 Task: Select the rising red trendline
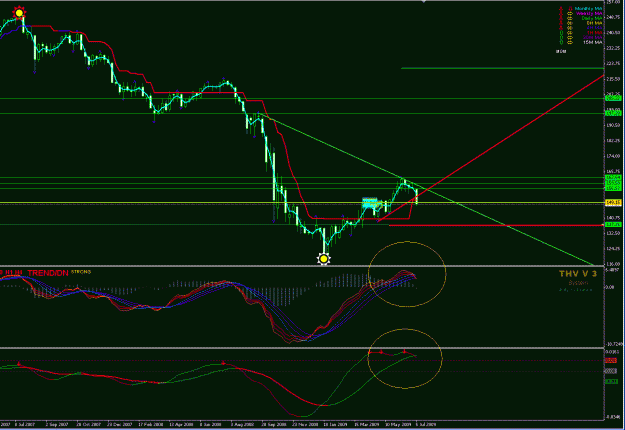click(490, 147)
